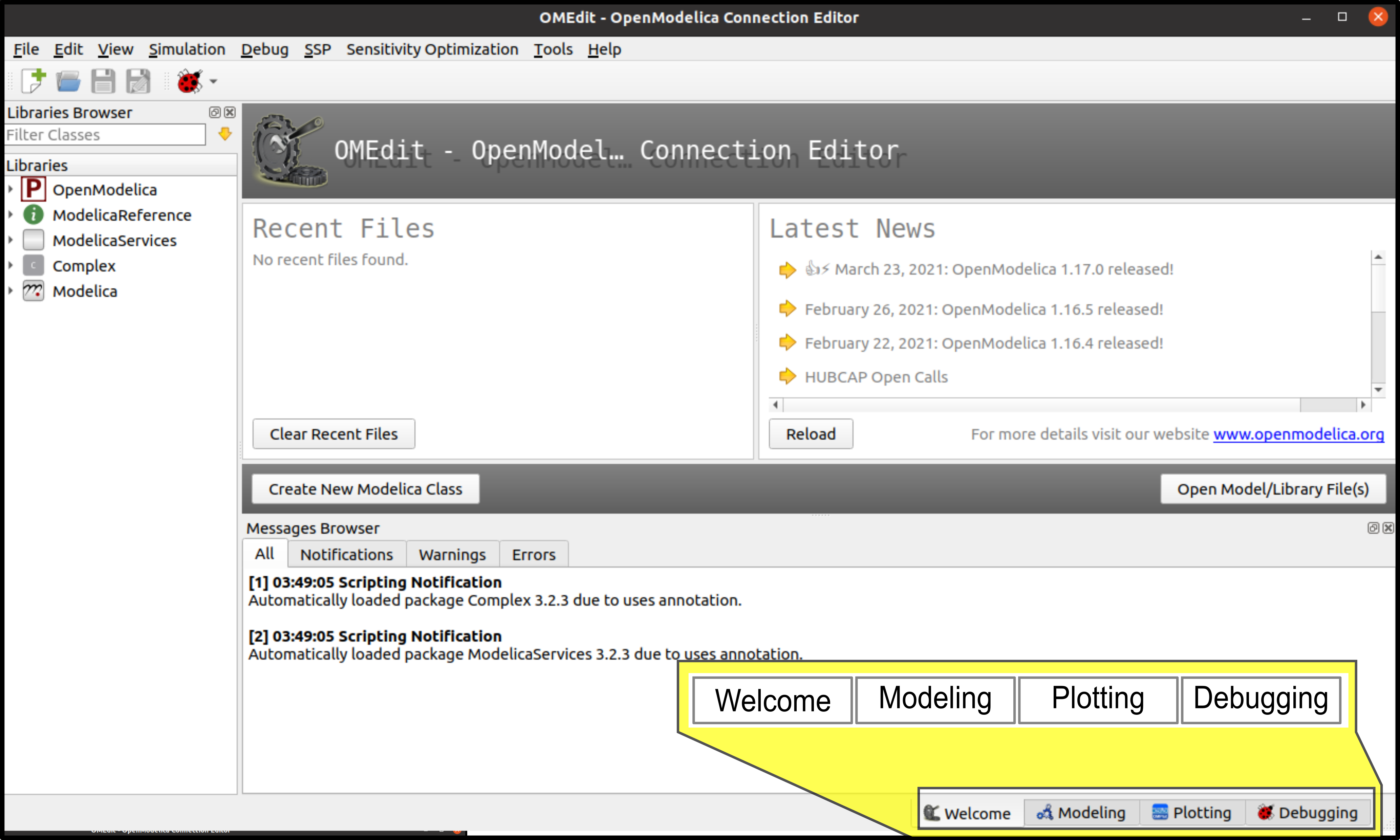This screenshot has width=1400, height=840.
Task: Open February 22, 2021 OpenModelica 1.16.4 news
Action: [984, 343]
